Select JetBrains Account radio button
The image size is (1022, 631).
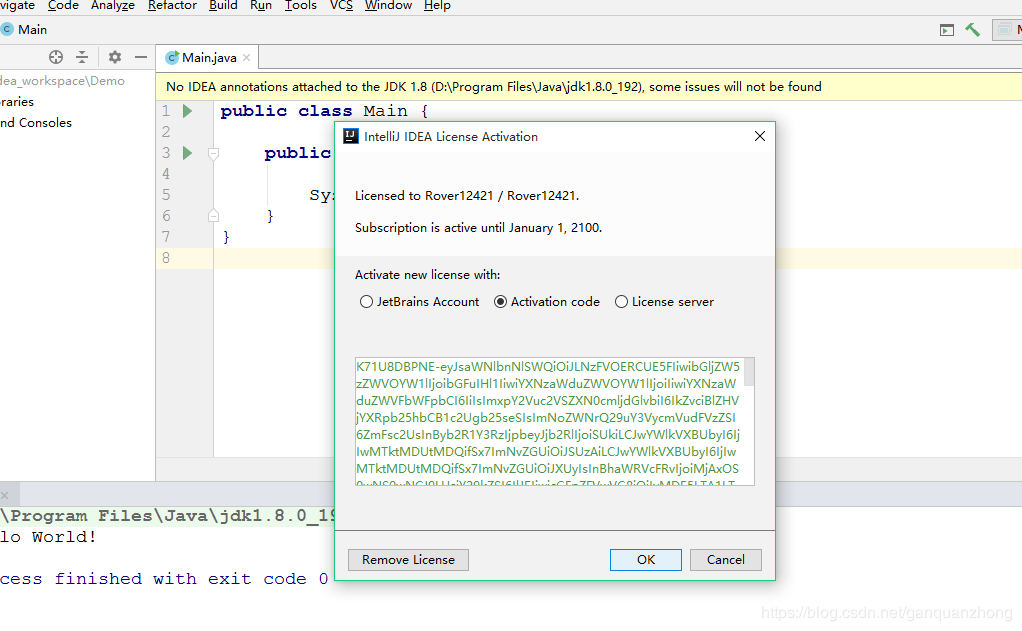pyautogui.click(x=366, y=302)
